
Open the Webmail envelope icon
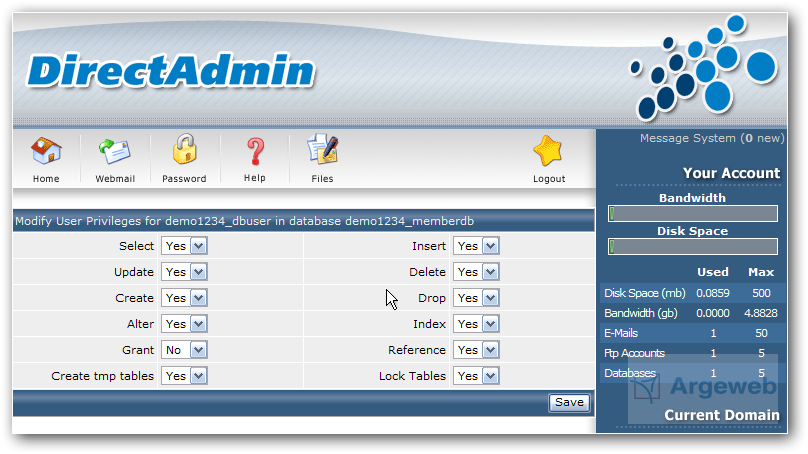tap(114, 151)
